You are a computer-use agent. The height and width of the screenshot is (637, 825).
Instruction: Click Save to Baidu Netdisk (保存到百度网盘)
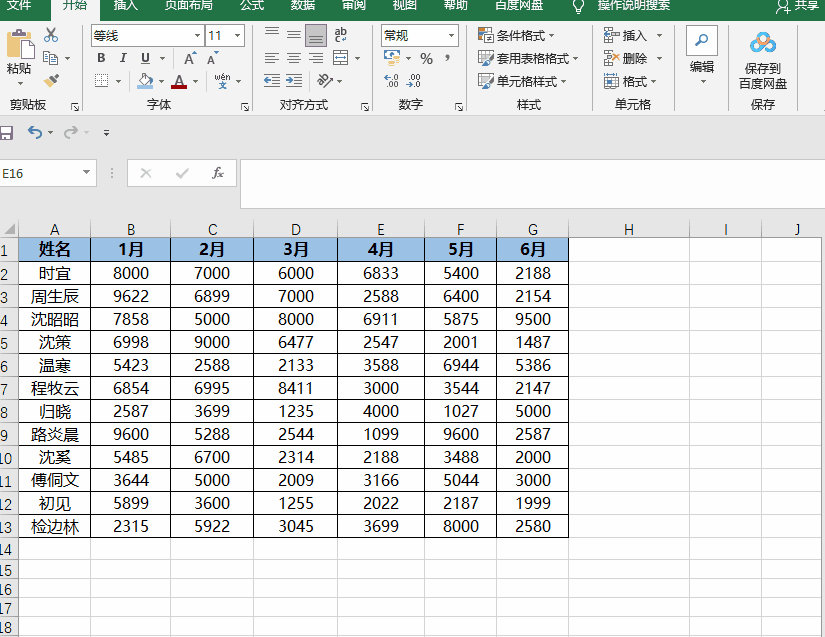point(763,60)
